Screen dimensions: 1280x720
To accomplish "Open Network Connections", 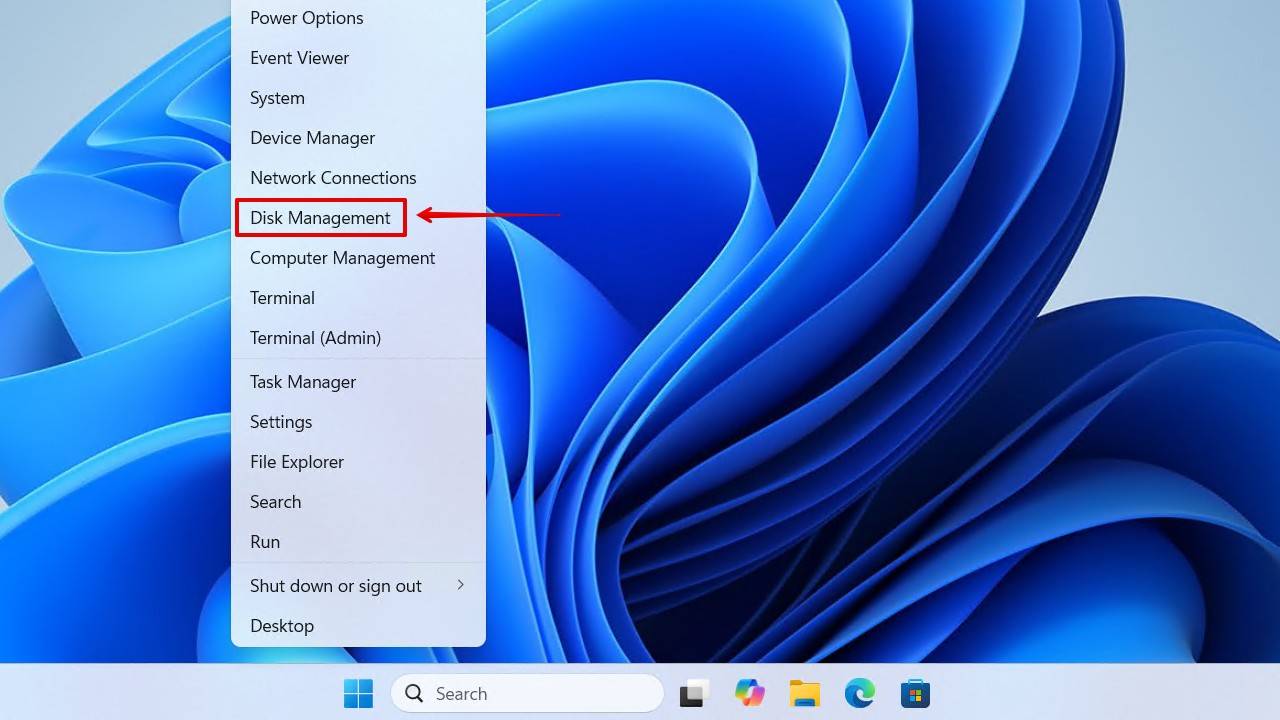I will point(333,178).
